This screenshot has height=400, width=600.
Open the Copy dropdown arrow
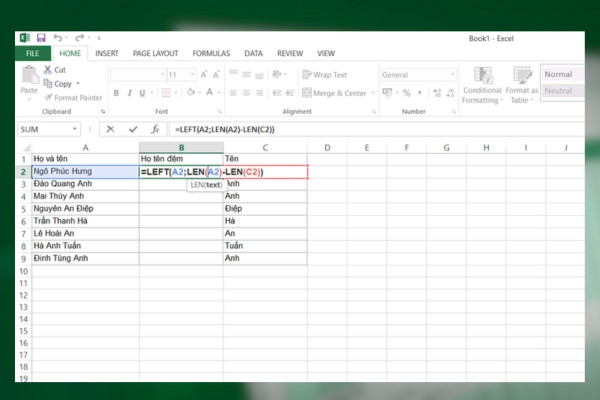click(78, 83)
